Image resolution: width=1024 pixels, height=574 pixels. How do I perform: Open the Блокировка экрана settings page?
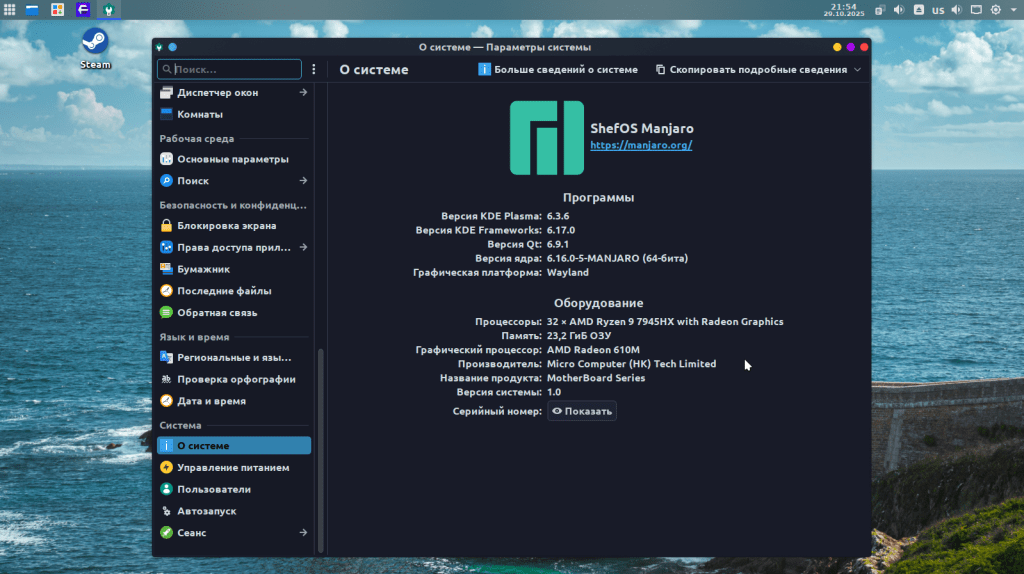coord(212,225)
